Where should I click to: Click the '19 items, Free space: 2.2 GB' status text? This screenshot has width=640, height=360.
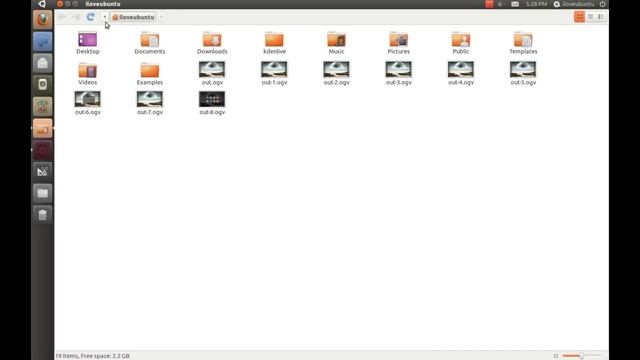point(92,356)
